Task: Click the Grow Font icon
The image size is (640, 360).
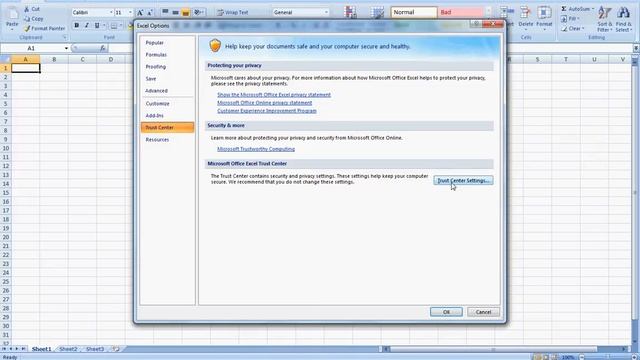Action: pos(140,13)
